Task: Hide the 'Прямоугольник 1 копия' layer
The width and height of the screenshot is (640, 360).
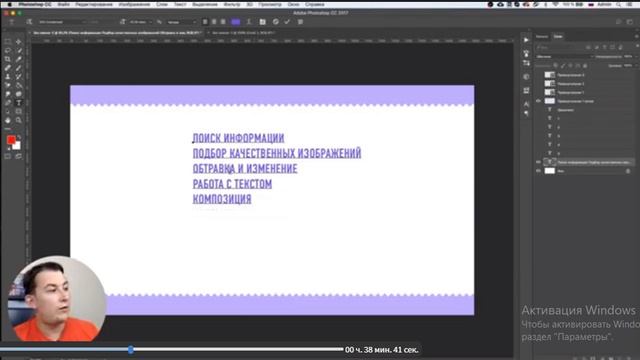Action: 538,101
